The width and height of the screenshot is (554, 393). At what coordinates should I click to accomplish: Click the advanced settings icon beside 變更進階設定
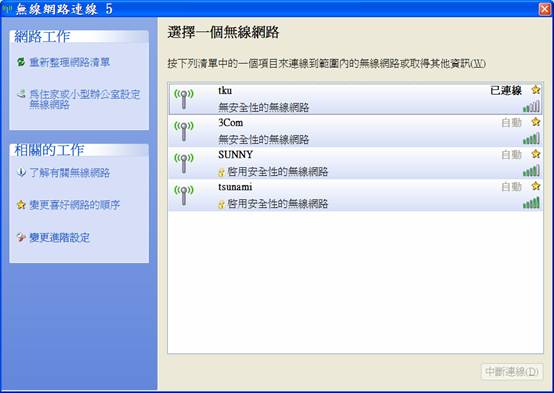pos(21,237)
